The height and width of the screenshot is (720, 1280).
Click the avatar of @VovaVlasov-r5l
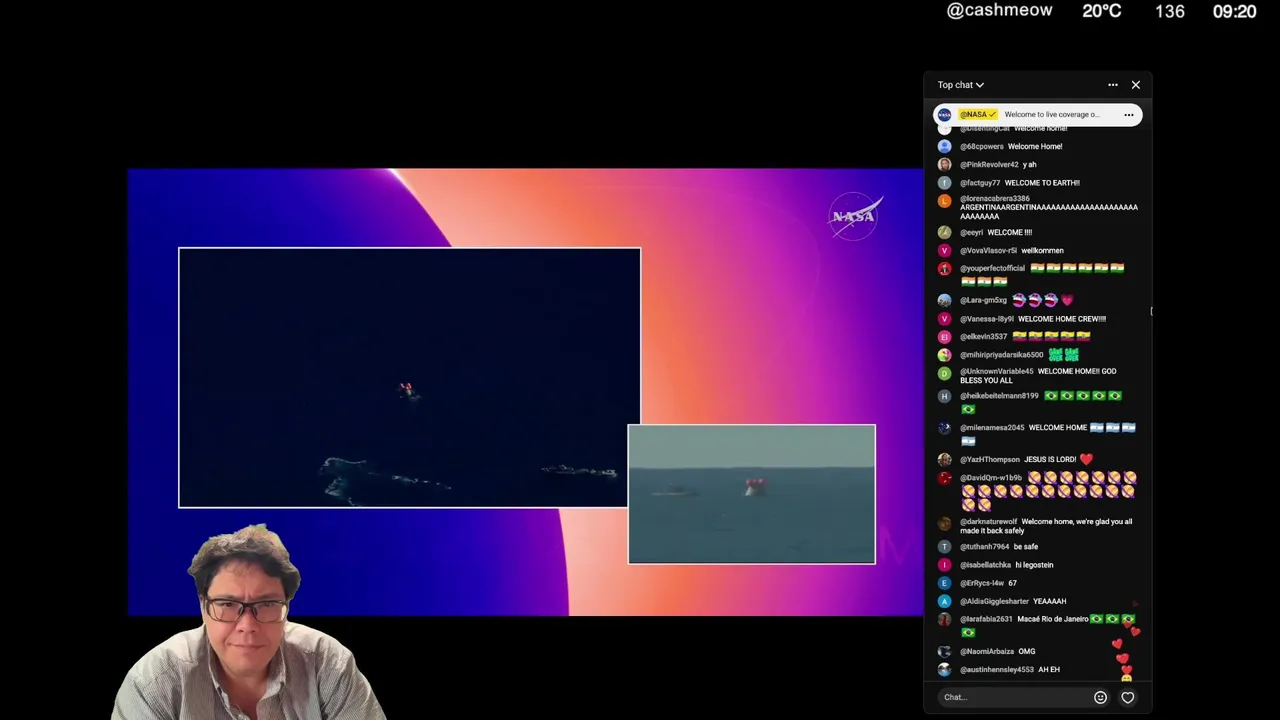pos(944,250)
